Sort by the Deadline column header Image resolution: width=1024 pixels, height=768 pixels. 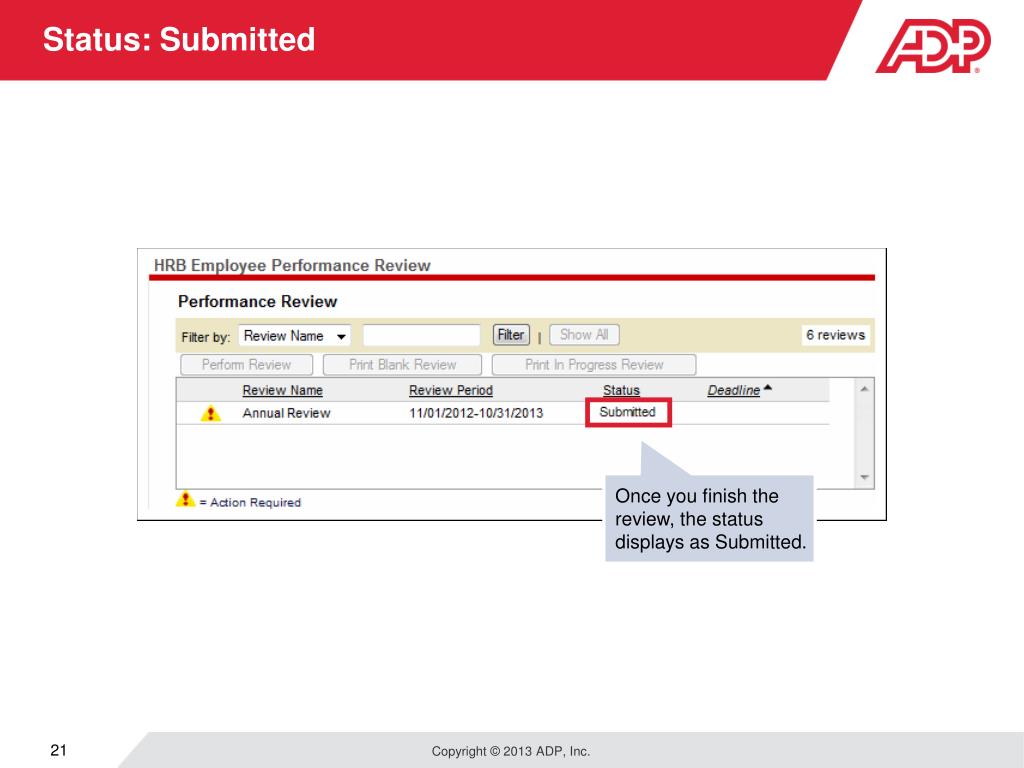click(x=733, y=391)
